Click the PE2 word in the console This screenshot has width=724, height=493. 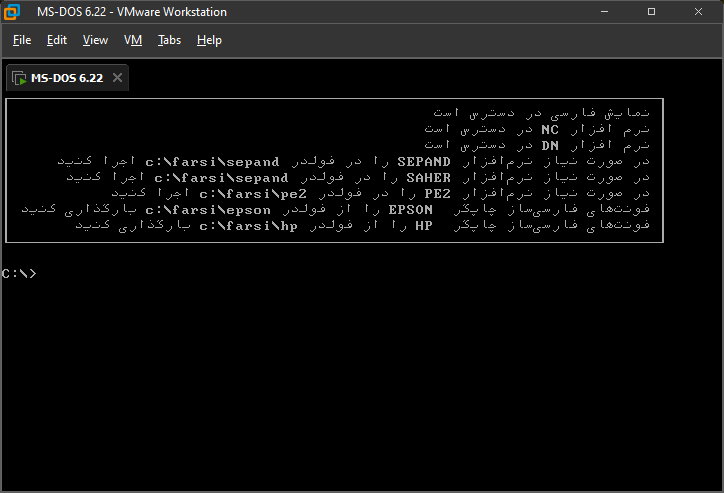pos(438,193)
